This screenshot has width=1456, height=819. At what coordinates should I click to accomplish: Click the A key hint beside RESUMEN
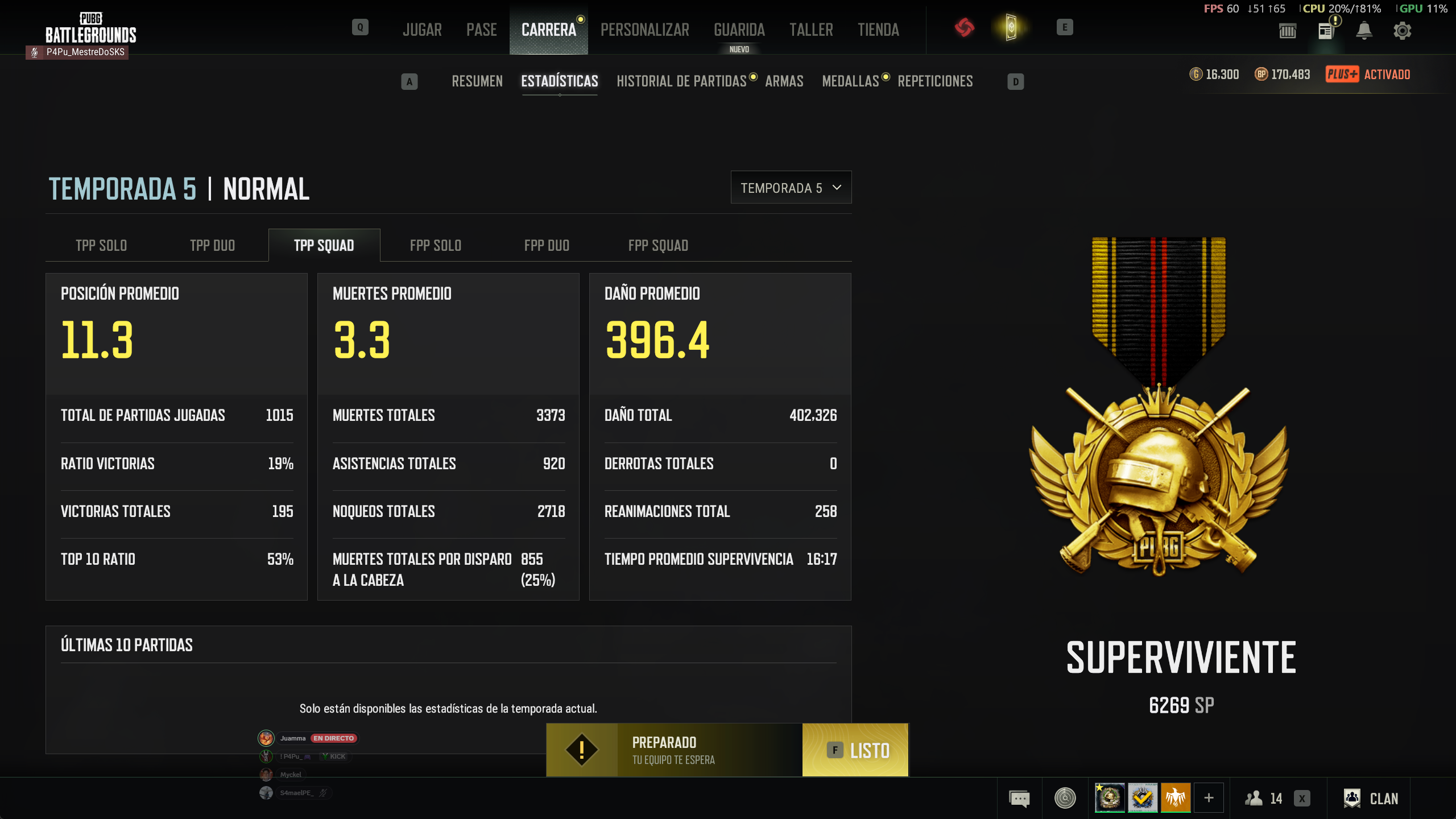(x=409, y=82)
